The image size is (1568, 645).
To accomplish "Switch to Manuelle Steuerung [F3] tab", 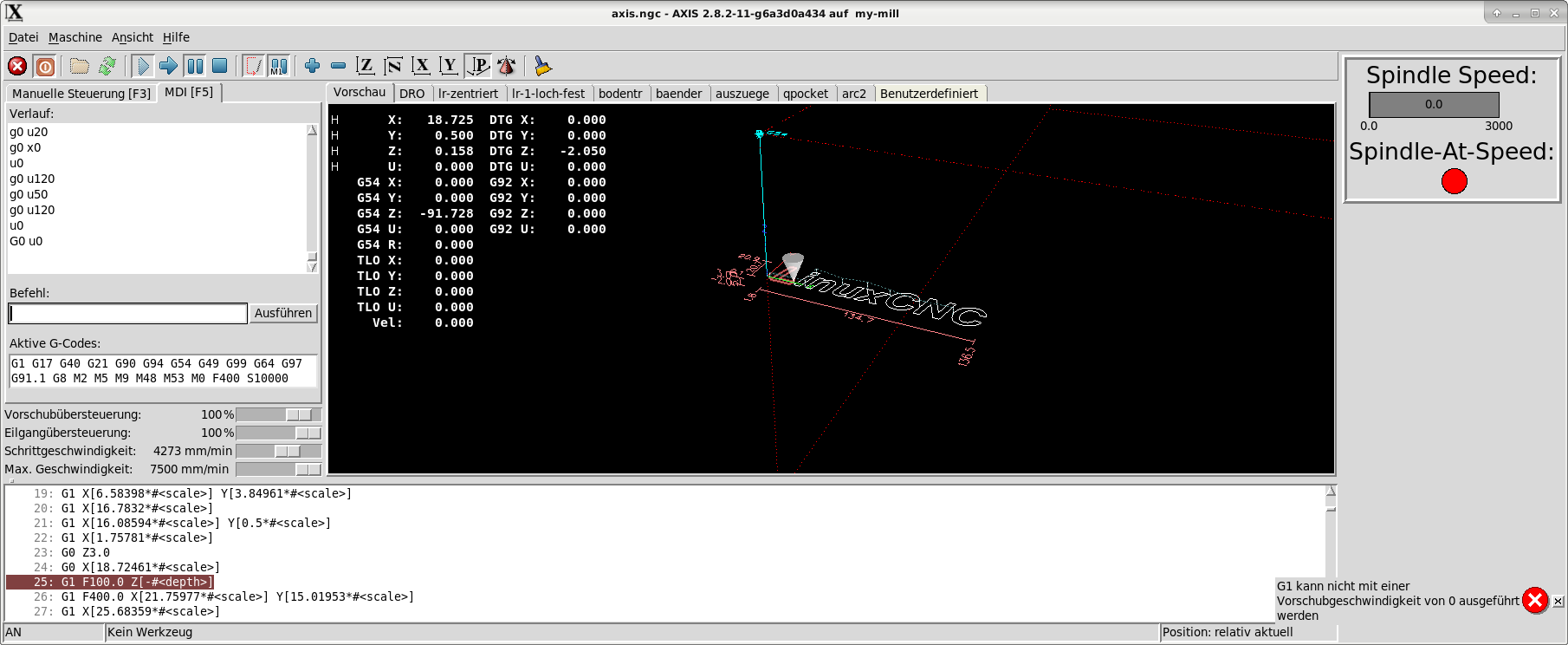I will [x=81, y=94].
